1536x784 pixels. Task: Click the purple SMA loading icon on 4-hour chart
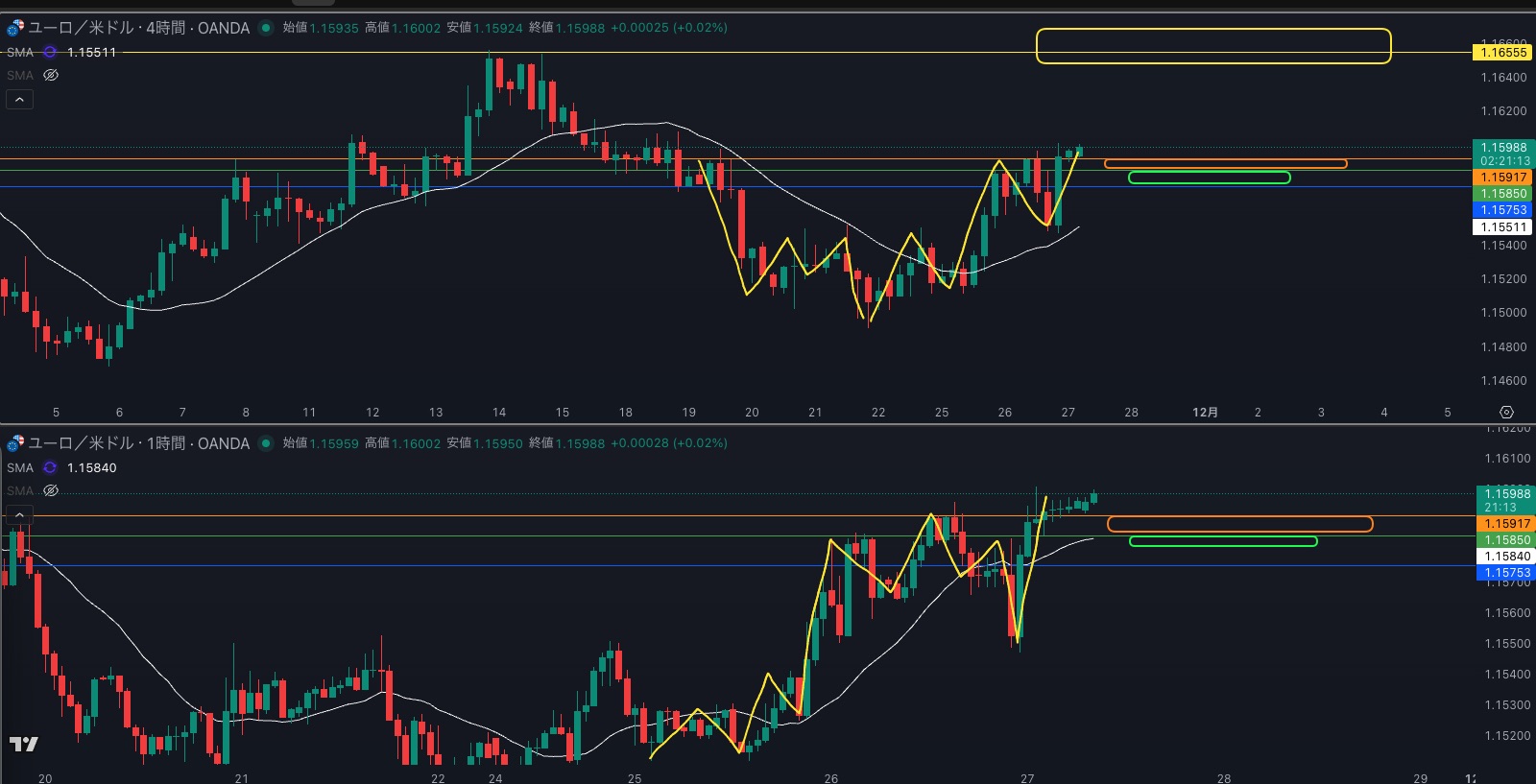[50, 52]
